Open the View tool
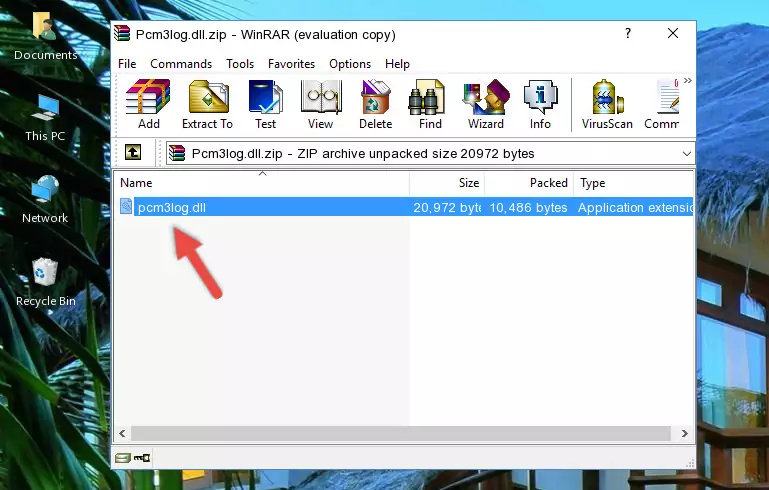 [x=321, y=104]
